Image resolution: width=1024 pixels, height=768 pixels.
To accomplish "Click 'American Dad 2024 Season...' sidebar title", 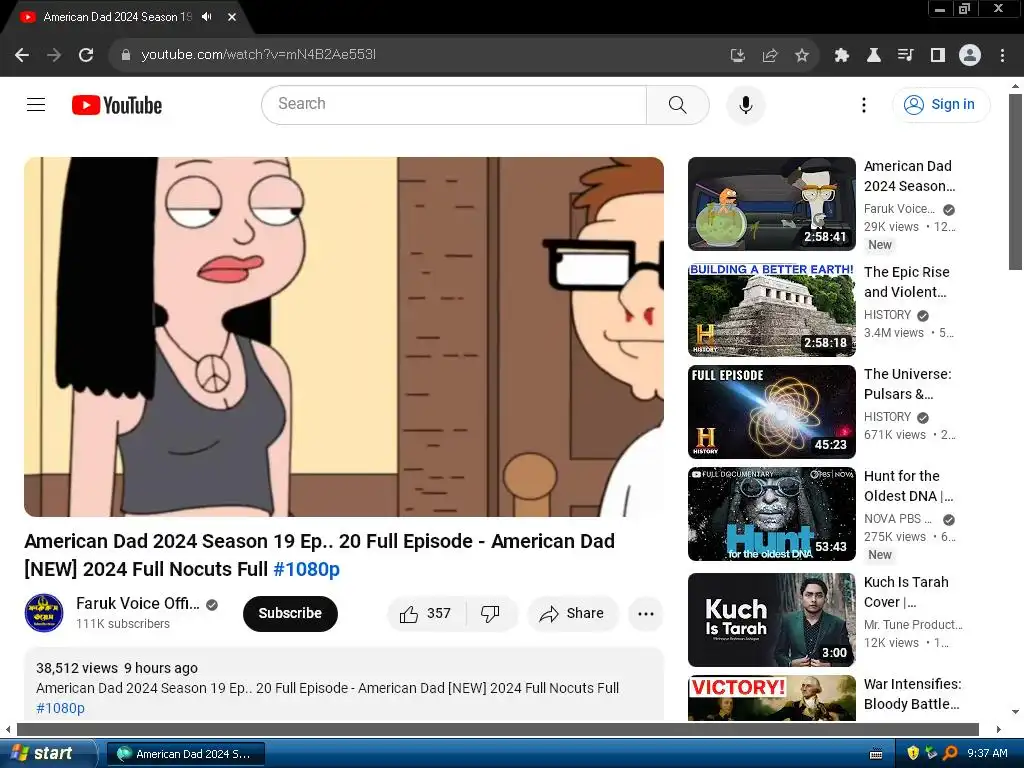I will click(x=910, y=176).
